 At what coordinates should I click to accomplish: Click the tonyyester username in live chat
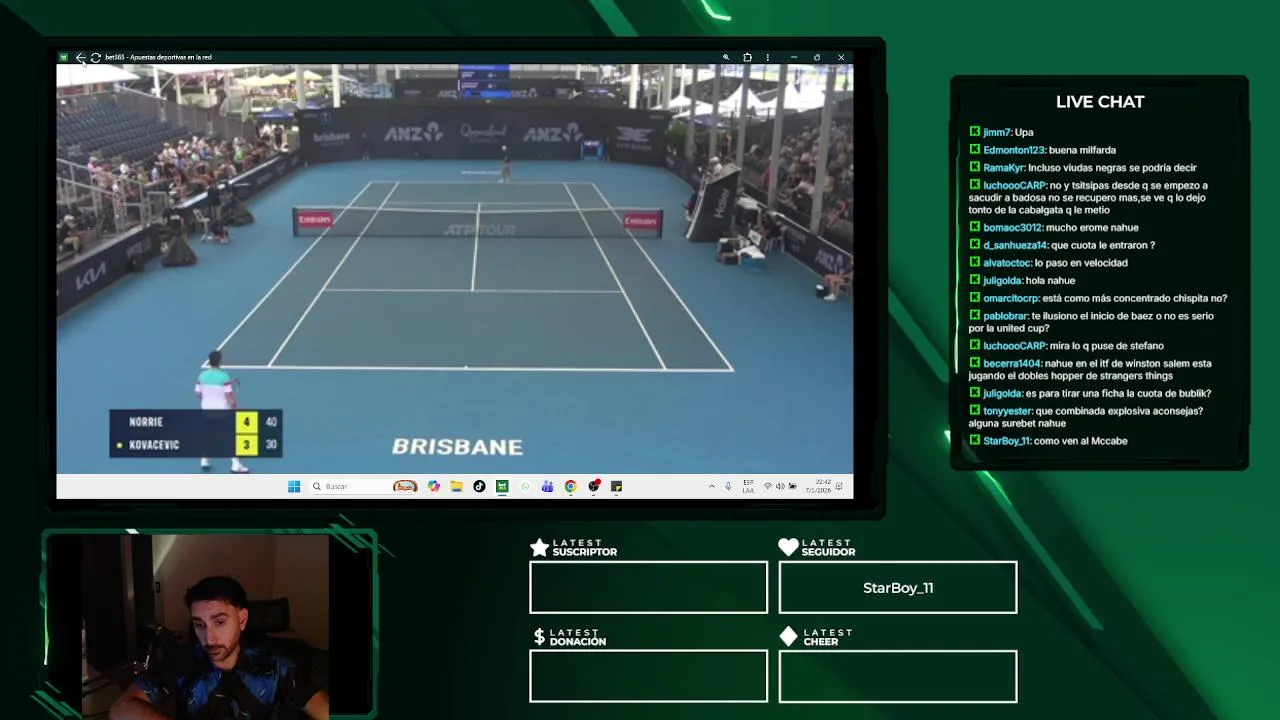tap(1008, 411)
